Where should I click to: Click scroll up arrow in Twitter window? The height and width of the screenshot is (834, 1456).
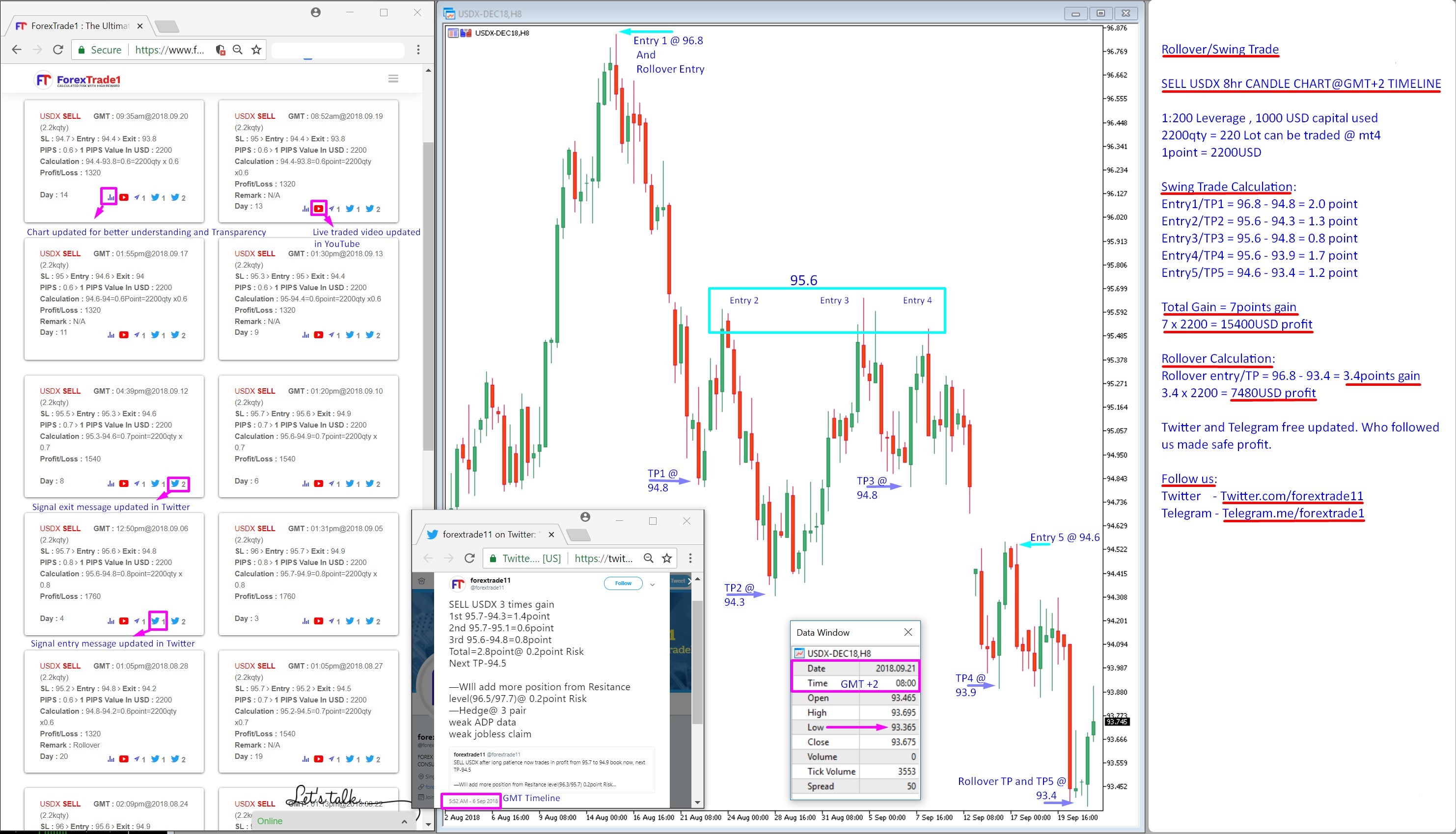pos(697,579)
